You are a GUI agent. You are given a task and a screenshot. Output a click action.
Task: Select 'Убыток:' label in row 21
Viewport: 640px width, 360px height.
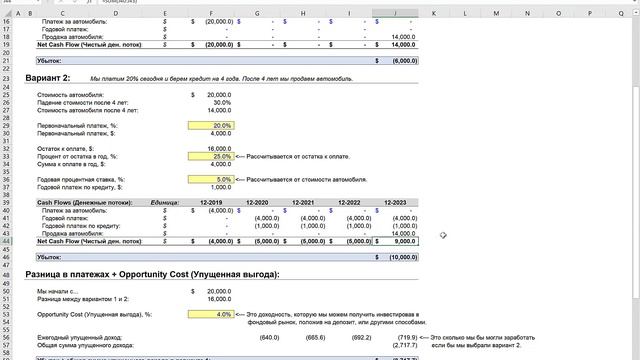pyautogui.click(x=49, y=60)
